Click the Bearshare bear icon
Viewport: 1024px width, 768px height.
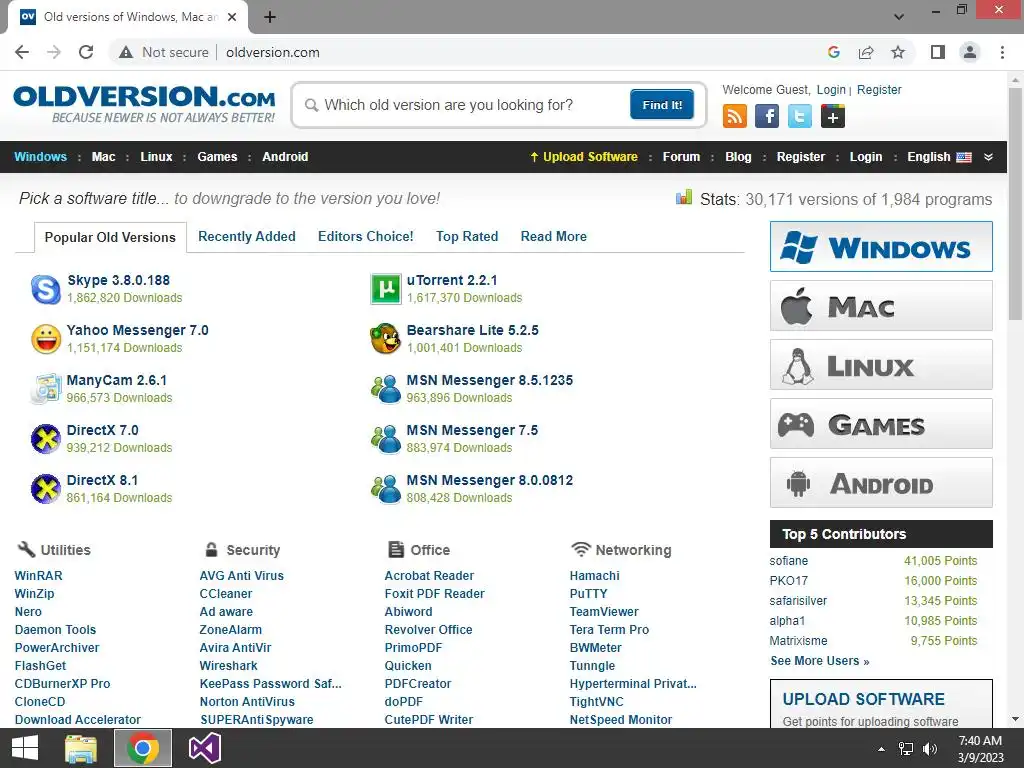(x=385, y=339)
